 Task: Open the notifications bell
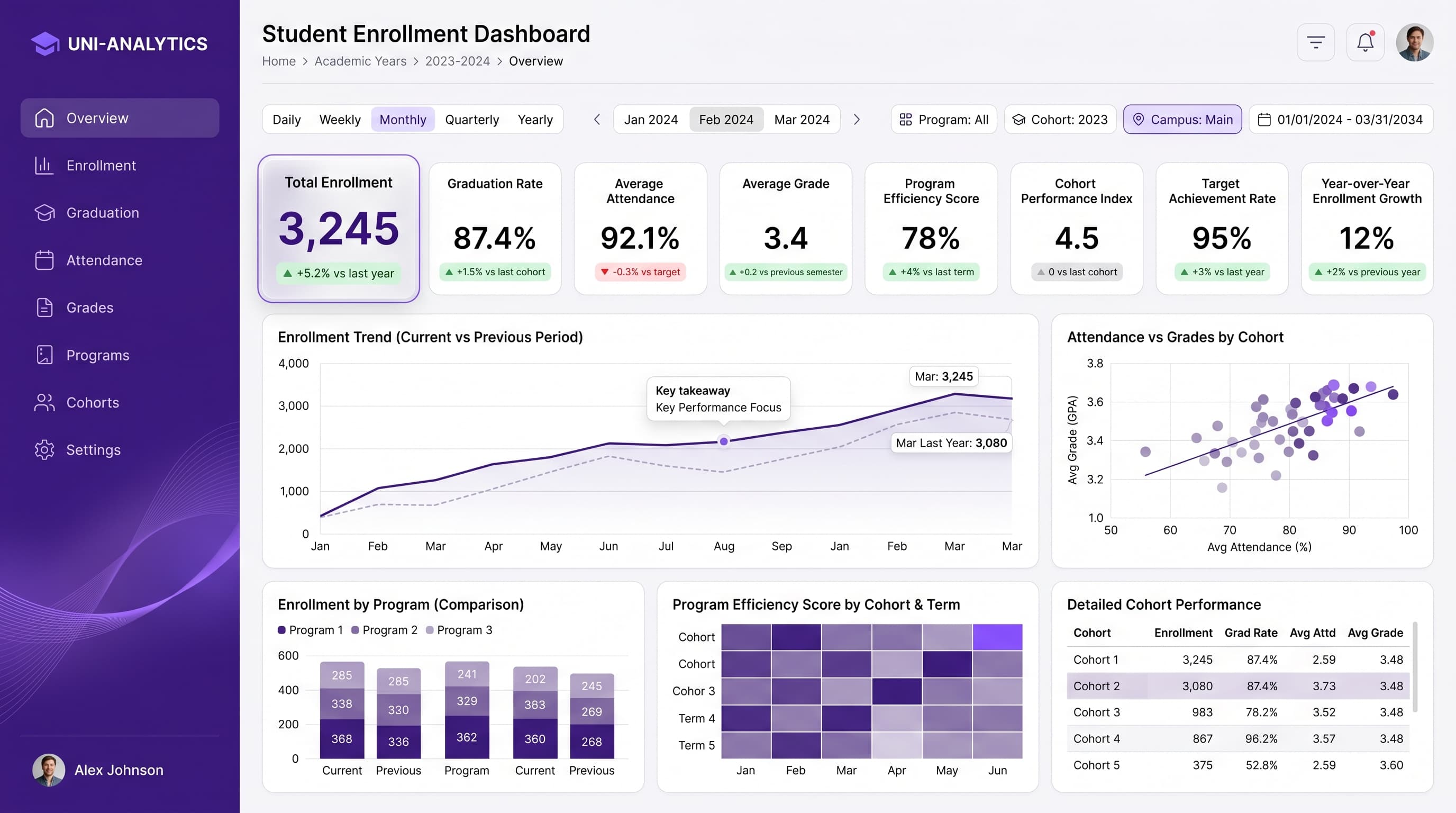pyautogui.click(x=1365, y=42)
